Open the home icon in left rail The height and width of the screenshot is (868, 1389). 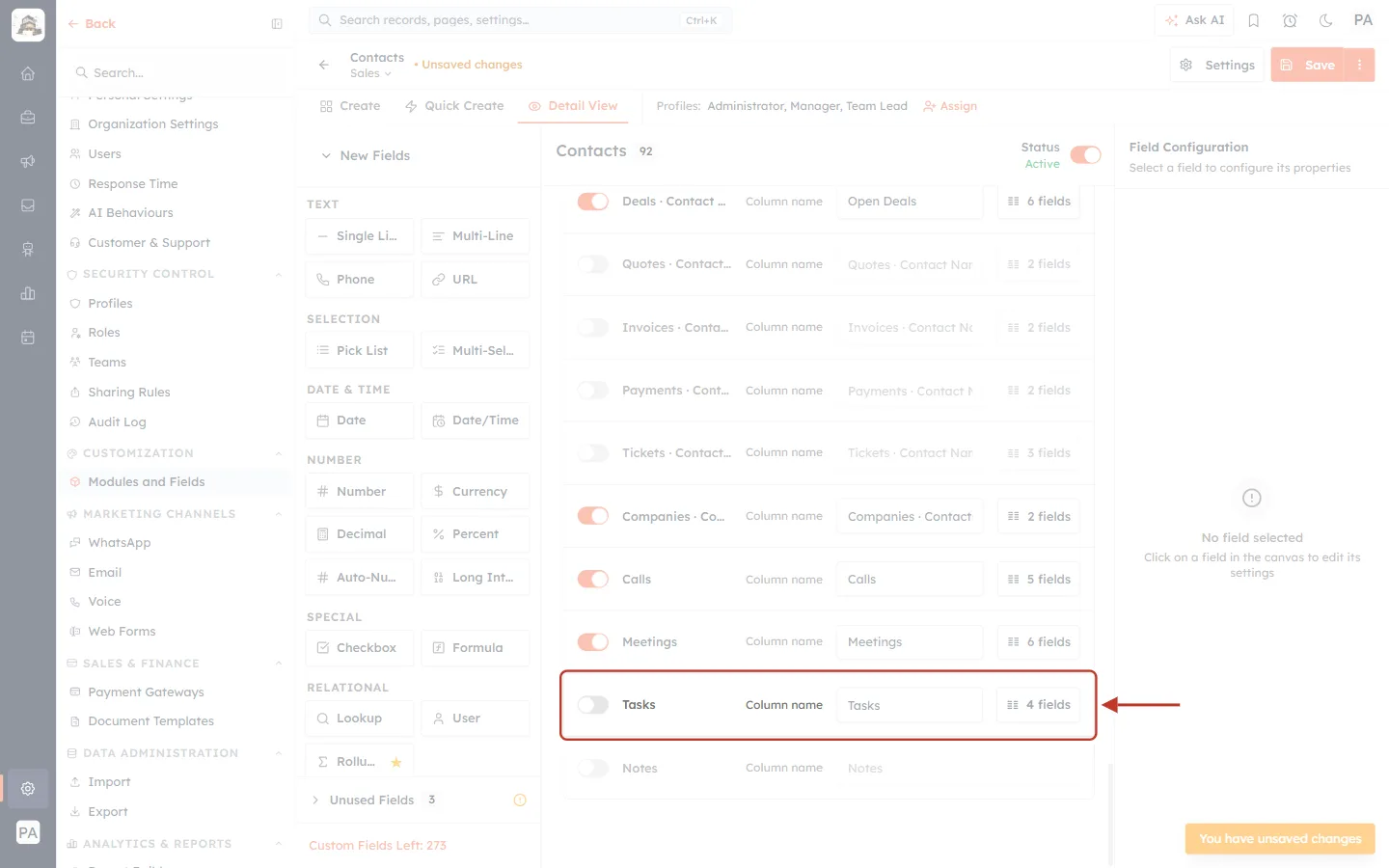coord(28,73)
